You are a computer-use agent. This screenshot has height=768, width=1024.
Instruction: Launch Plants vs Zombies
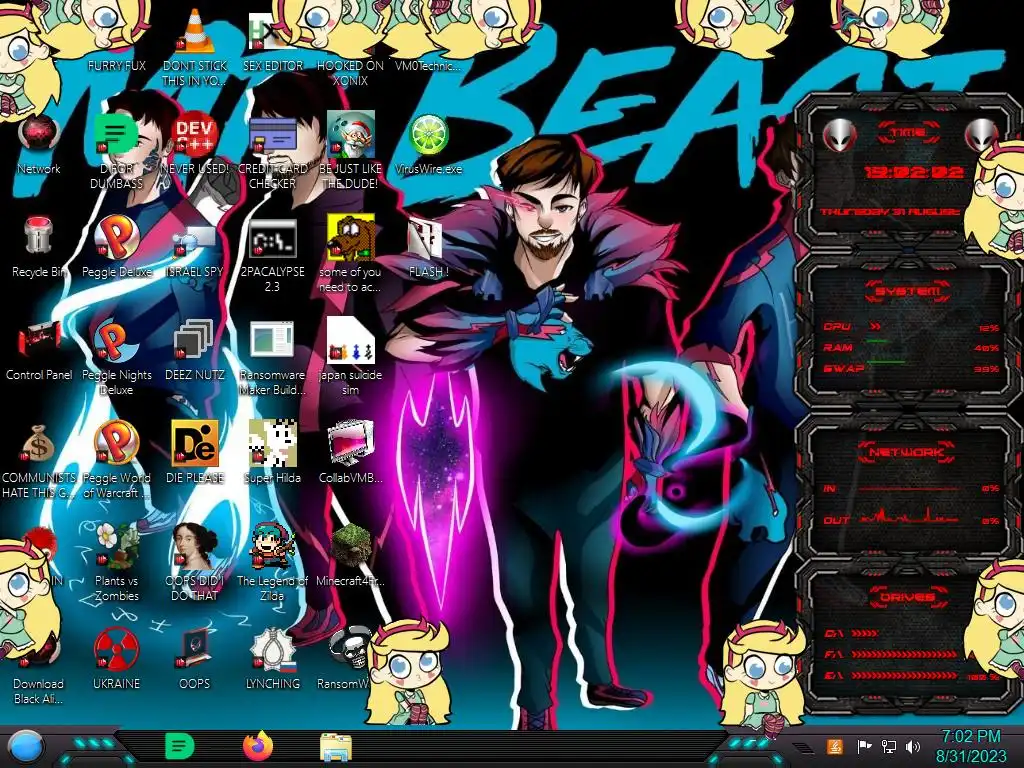point(116,563)
